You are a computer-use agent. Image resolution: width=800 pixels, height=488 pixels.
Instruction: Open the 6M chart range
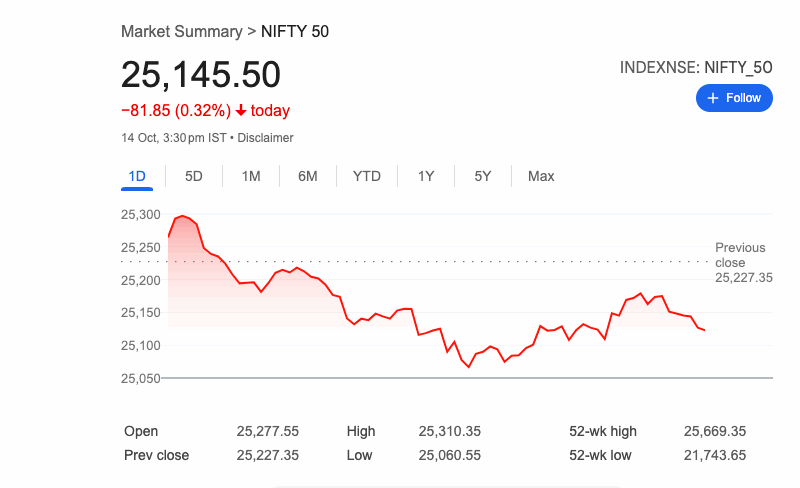pos(308,176)
